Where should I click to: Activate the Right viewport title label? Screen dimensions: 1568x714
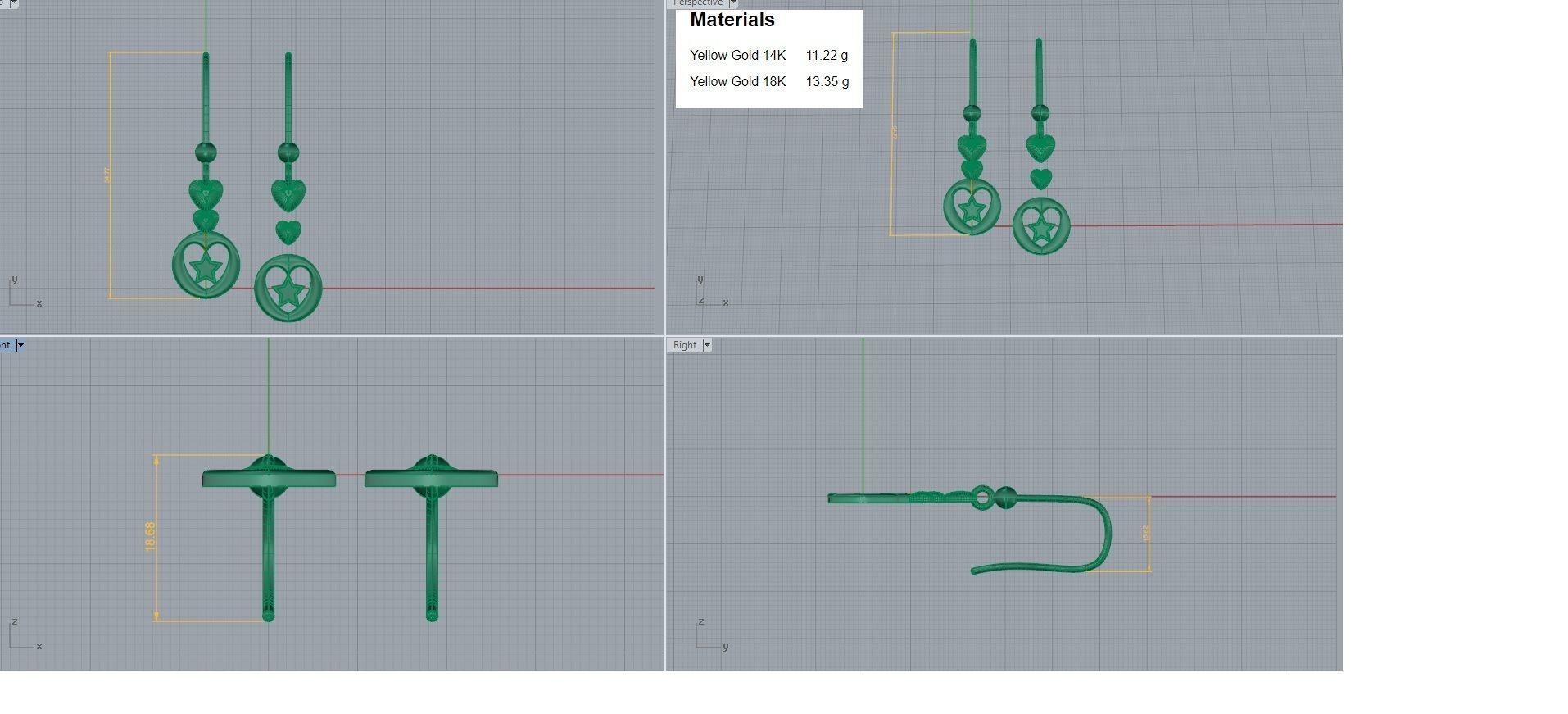coord(685,345)
